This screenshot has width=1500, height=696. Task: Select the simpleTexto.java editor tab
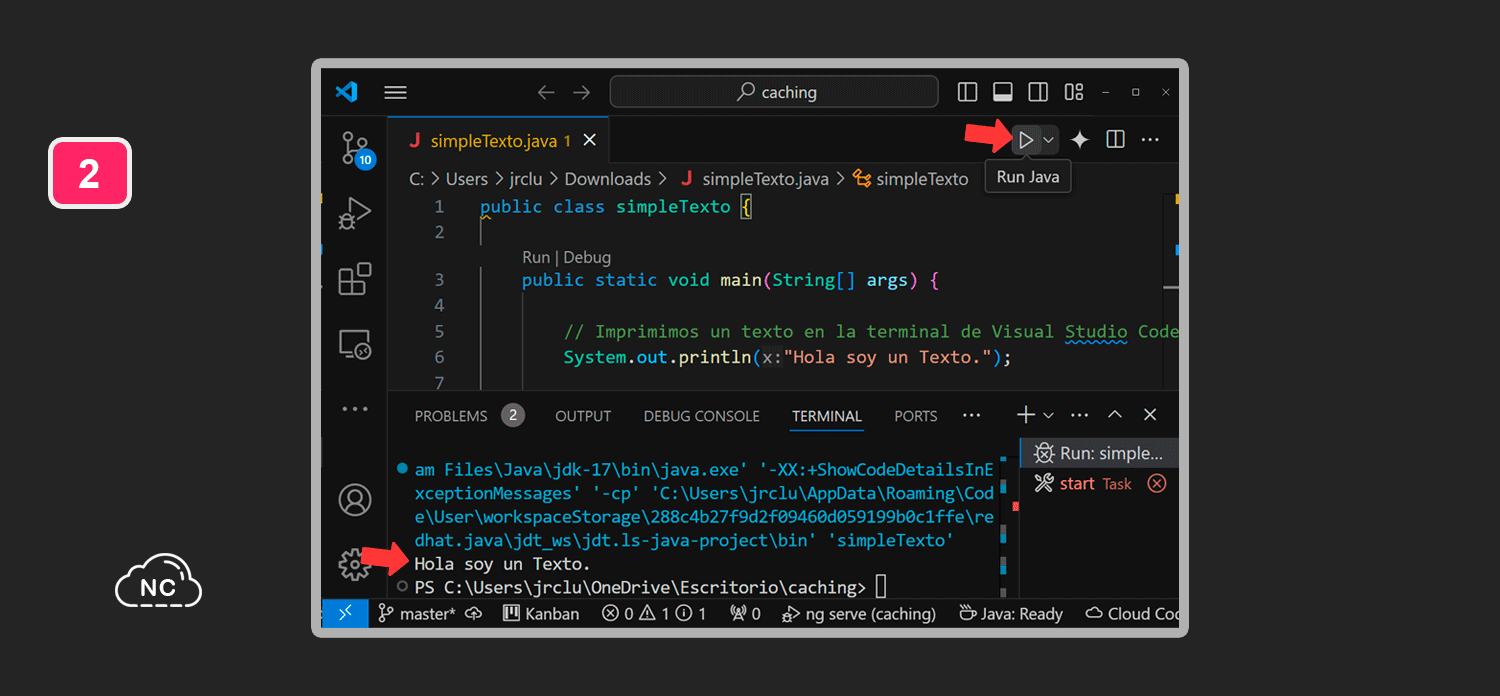point(499,141)
